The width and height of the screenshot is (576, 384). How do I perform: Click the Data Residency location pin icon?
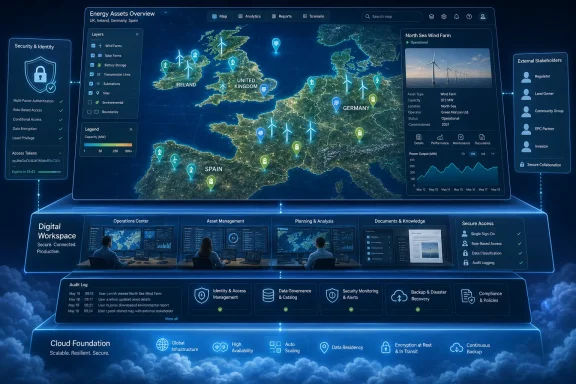coord(324,347)
